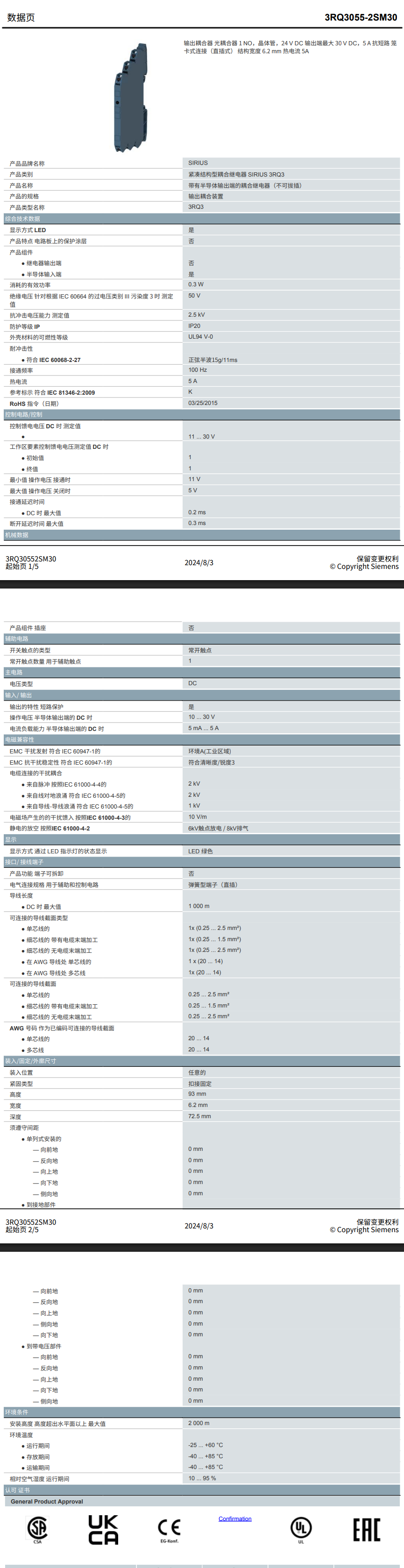Select the 起始页 1/5 footer text
Image resolution: width=404 pixels, height=1568 pixels.
point(22,567)
